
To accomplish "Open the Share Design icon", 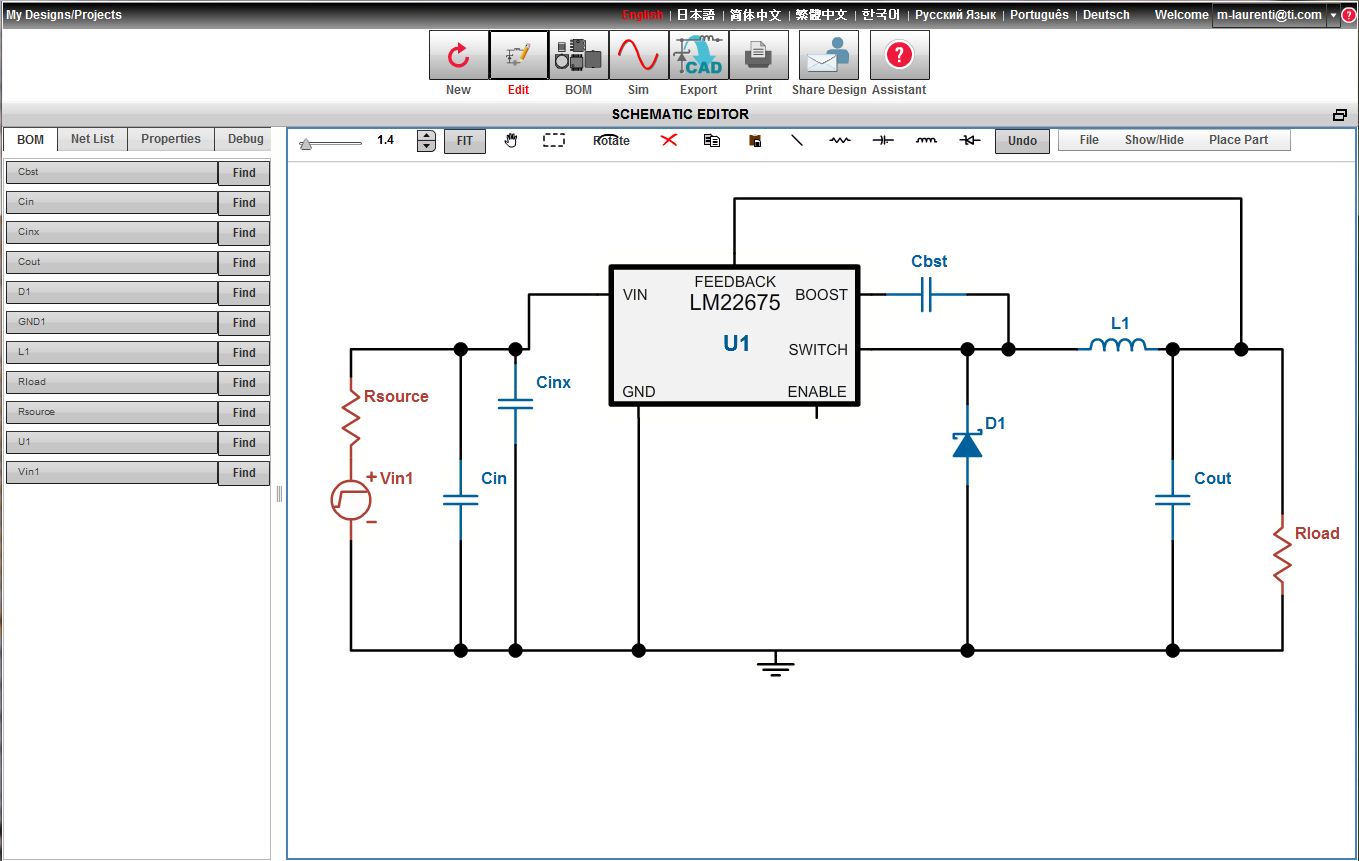I will [828, 55].
